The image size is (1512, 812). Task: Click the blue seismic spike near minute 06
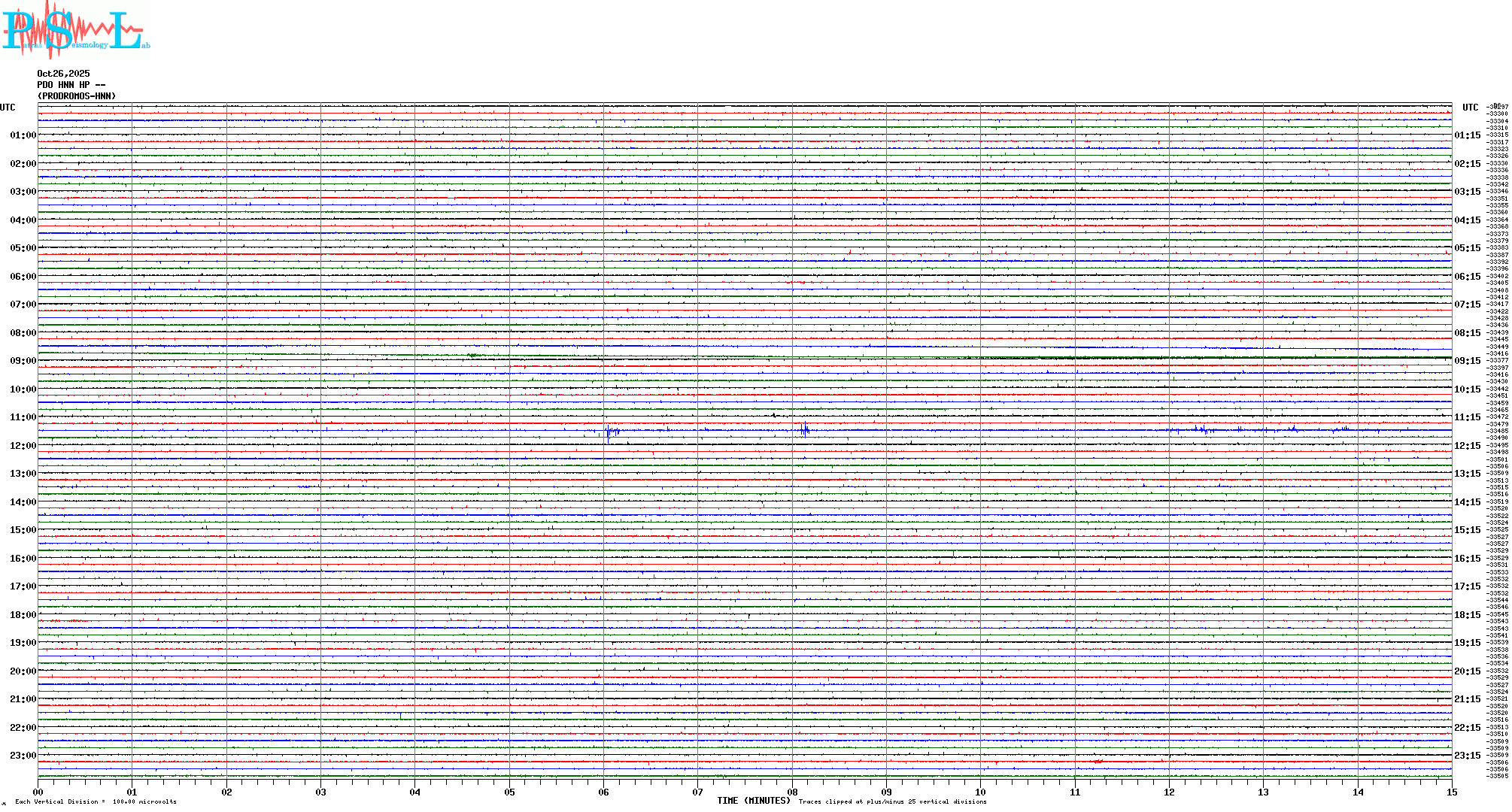(x=609, y=432)
